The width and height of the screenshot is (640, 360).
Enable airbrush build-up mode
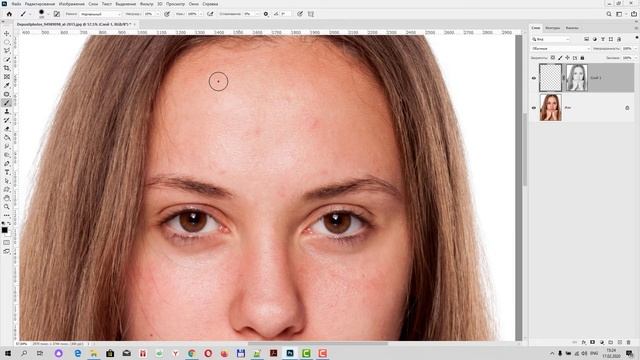pos(210,14)
